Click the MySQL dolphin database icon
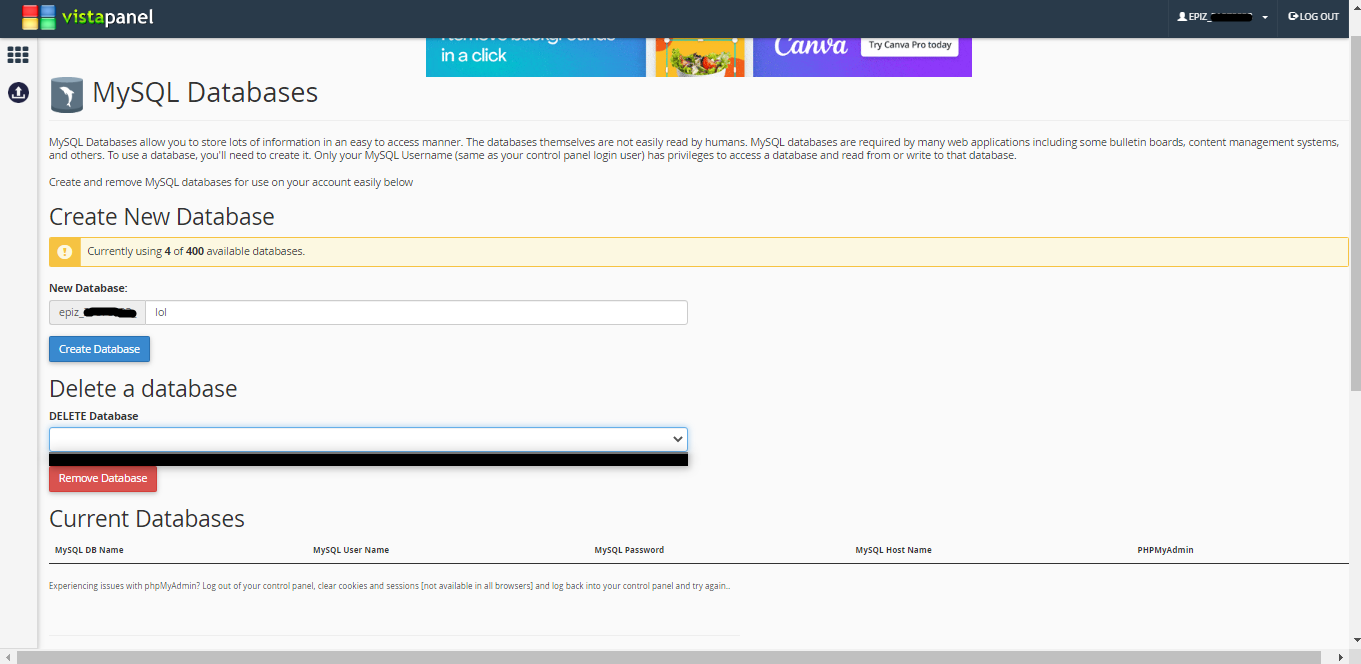 tap(66, 93)
